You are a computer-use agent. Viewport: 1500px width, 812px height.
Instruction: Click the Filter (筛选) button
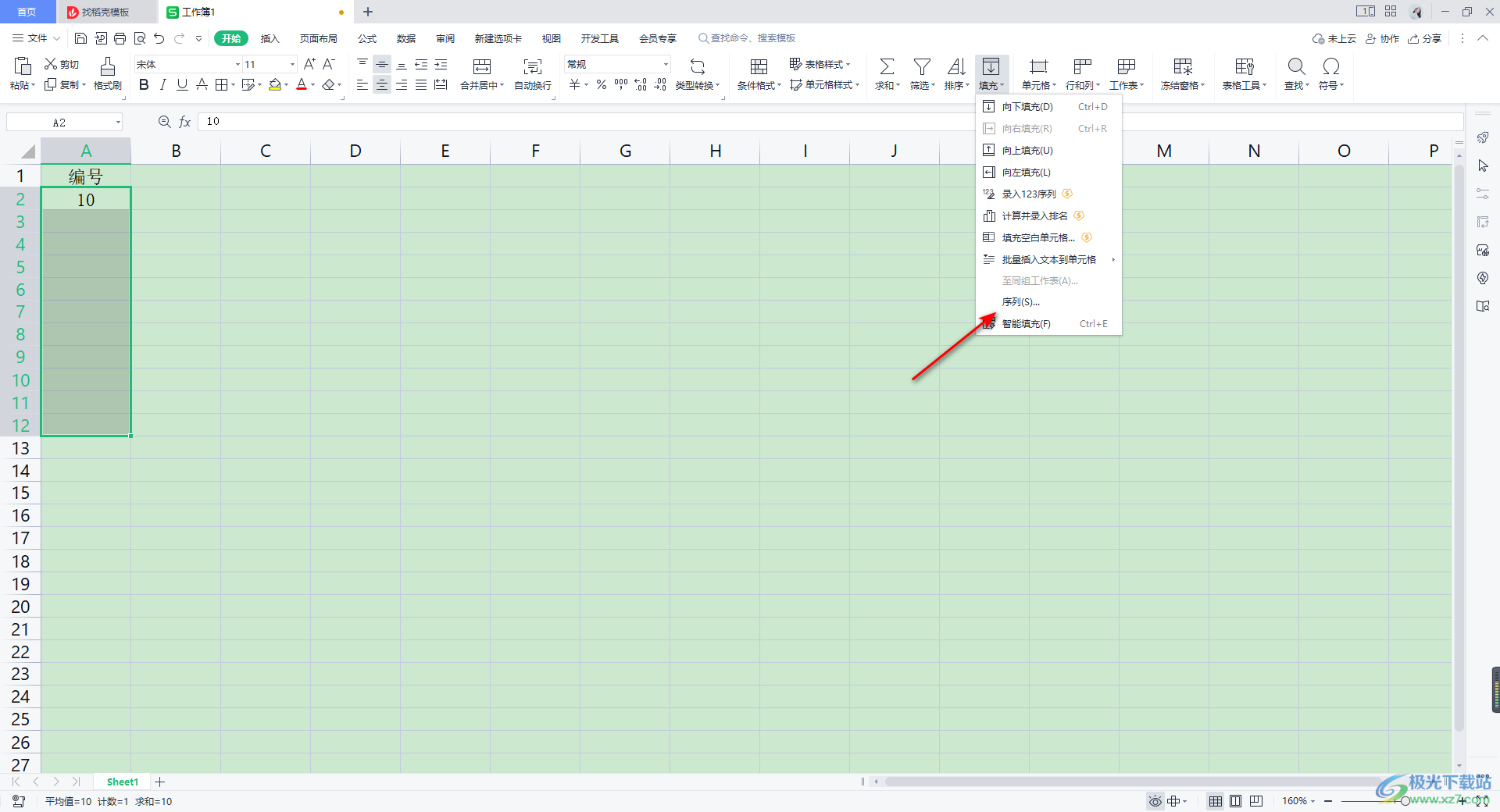tap(922, 74)
